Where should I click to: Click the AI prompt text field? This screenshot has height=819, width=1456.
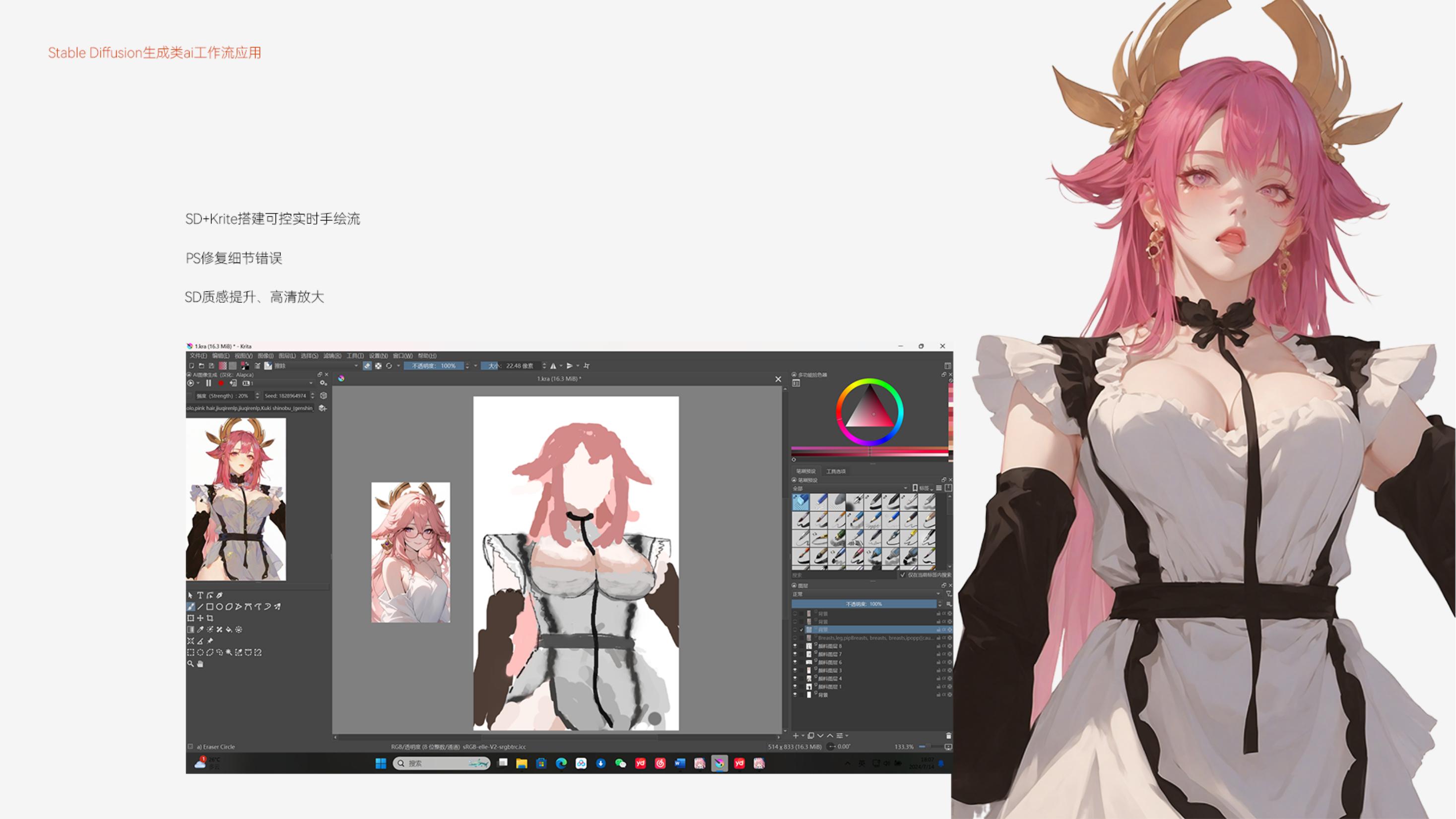pyautogui.click(x=251, y=408)
